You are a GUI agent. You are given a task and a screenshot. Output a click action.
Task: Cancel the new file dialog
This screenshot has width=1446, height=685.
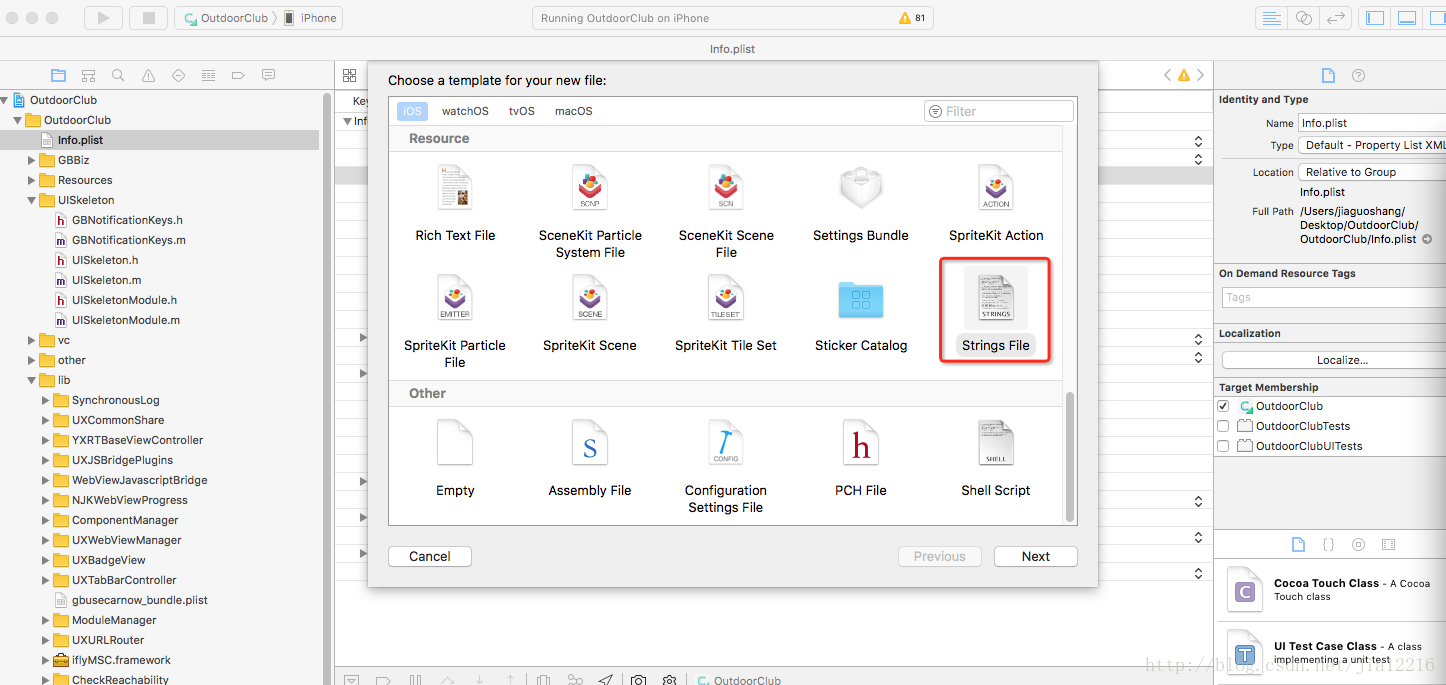(430, 556)
